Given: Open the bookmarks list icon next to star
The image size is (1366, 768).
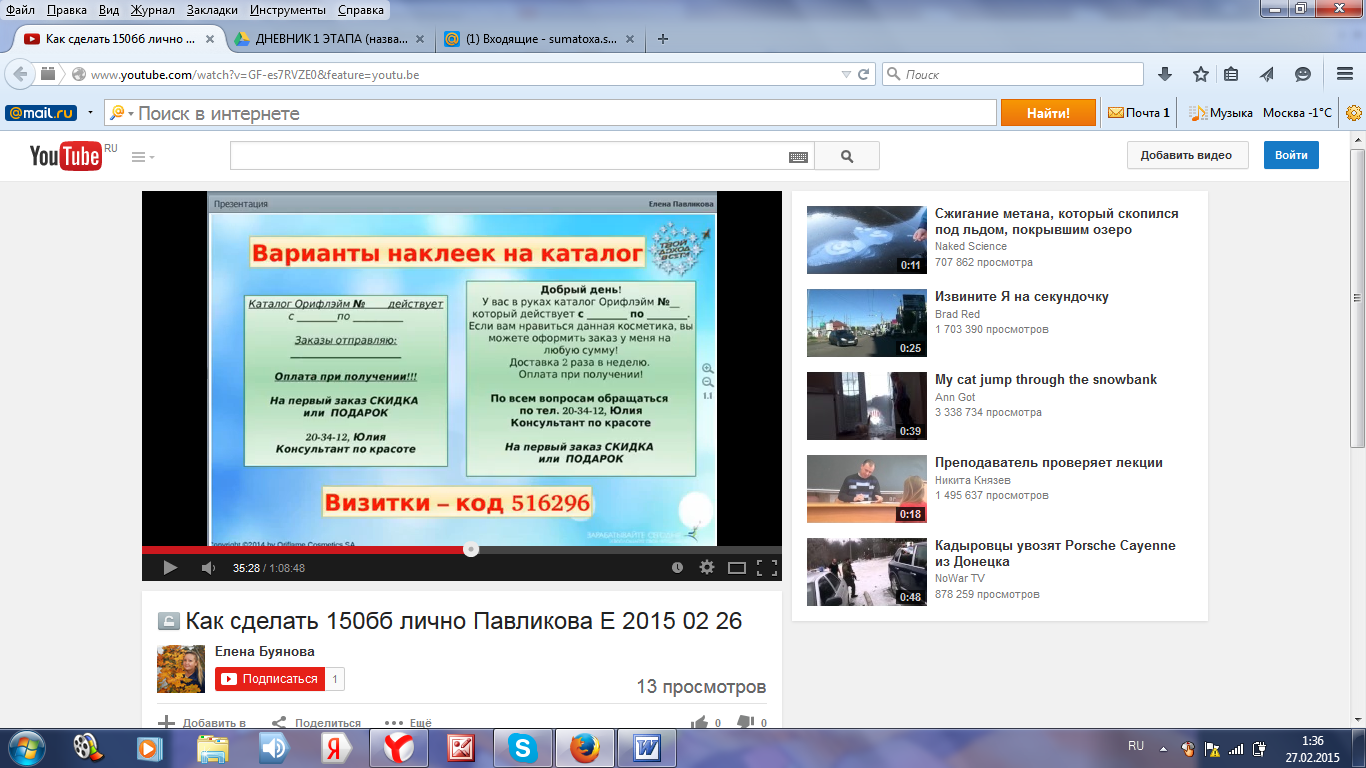Looking at the screenshot, I should click(x=1232, y=74).
